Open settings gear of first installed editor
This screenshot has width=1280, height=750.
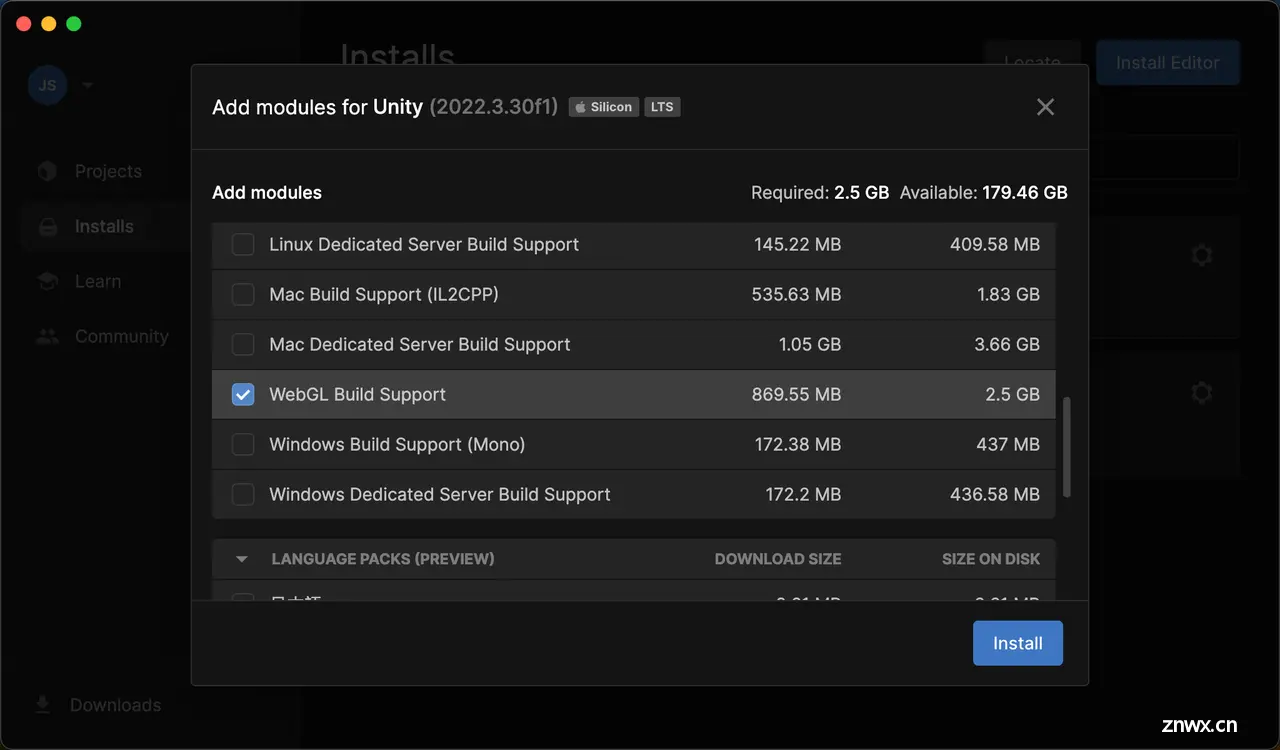point(1202,256)
